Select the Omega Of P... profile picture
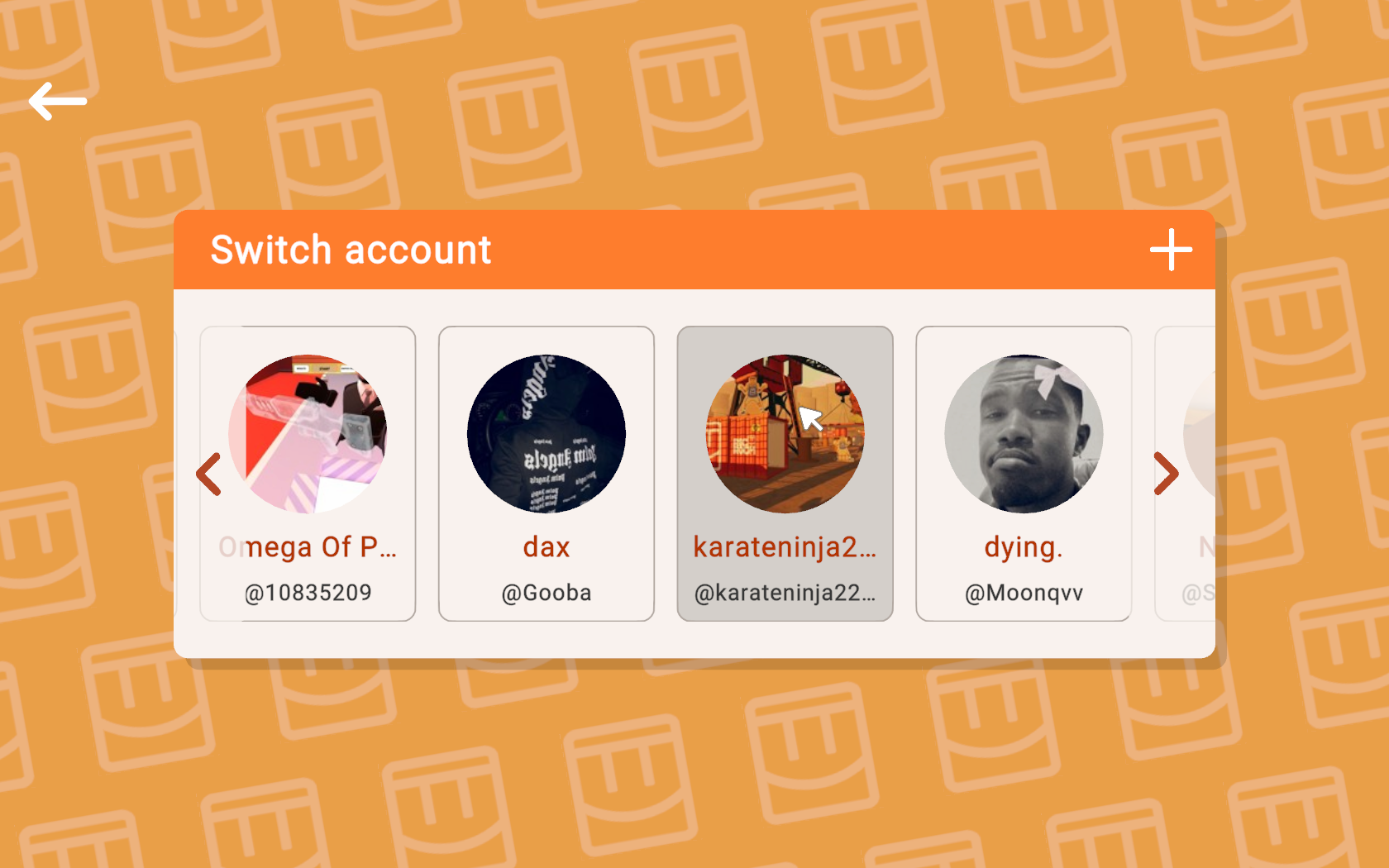 [x=308, y=434]
